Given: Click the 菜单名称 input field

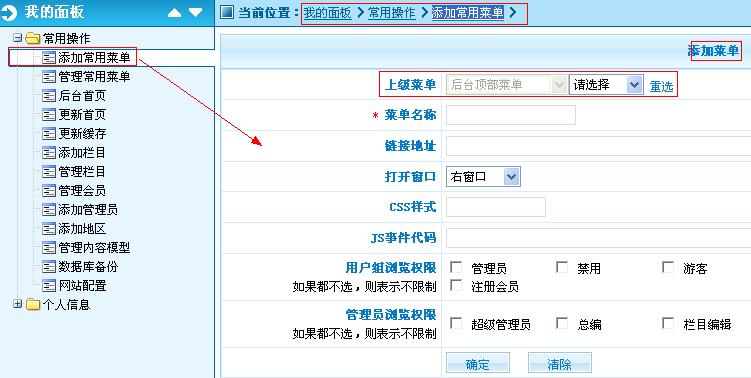Looking at the screenshot, I should point(511,115).
